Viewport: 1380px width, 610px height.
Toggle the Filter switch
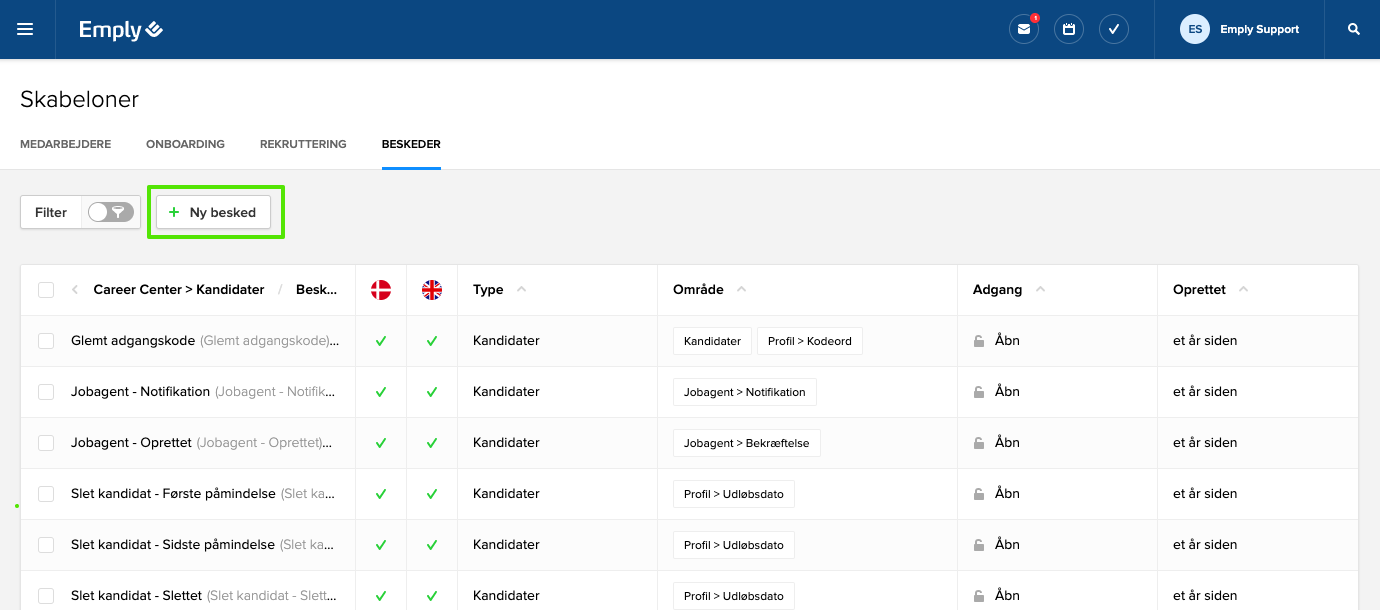(110, 212)
